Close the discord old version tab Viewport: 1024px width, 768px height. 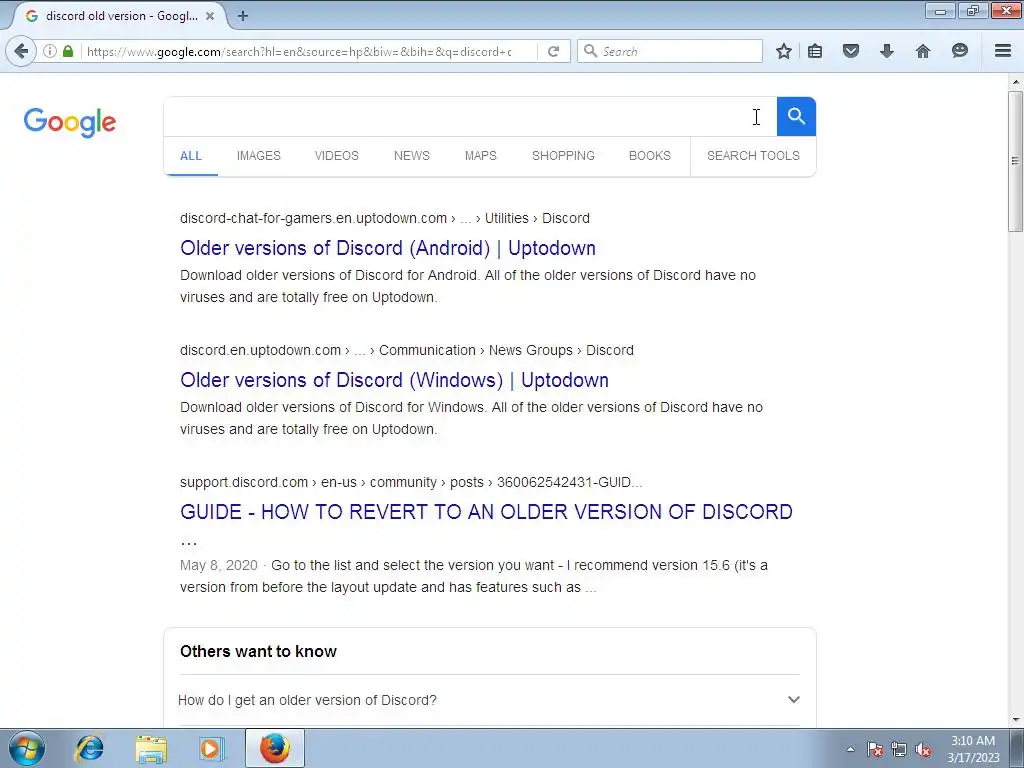coord(210,16)
